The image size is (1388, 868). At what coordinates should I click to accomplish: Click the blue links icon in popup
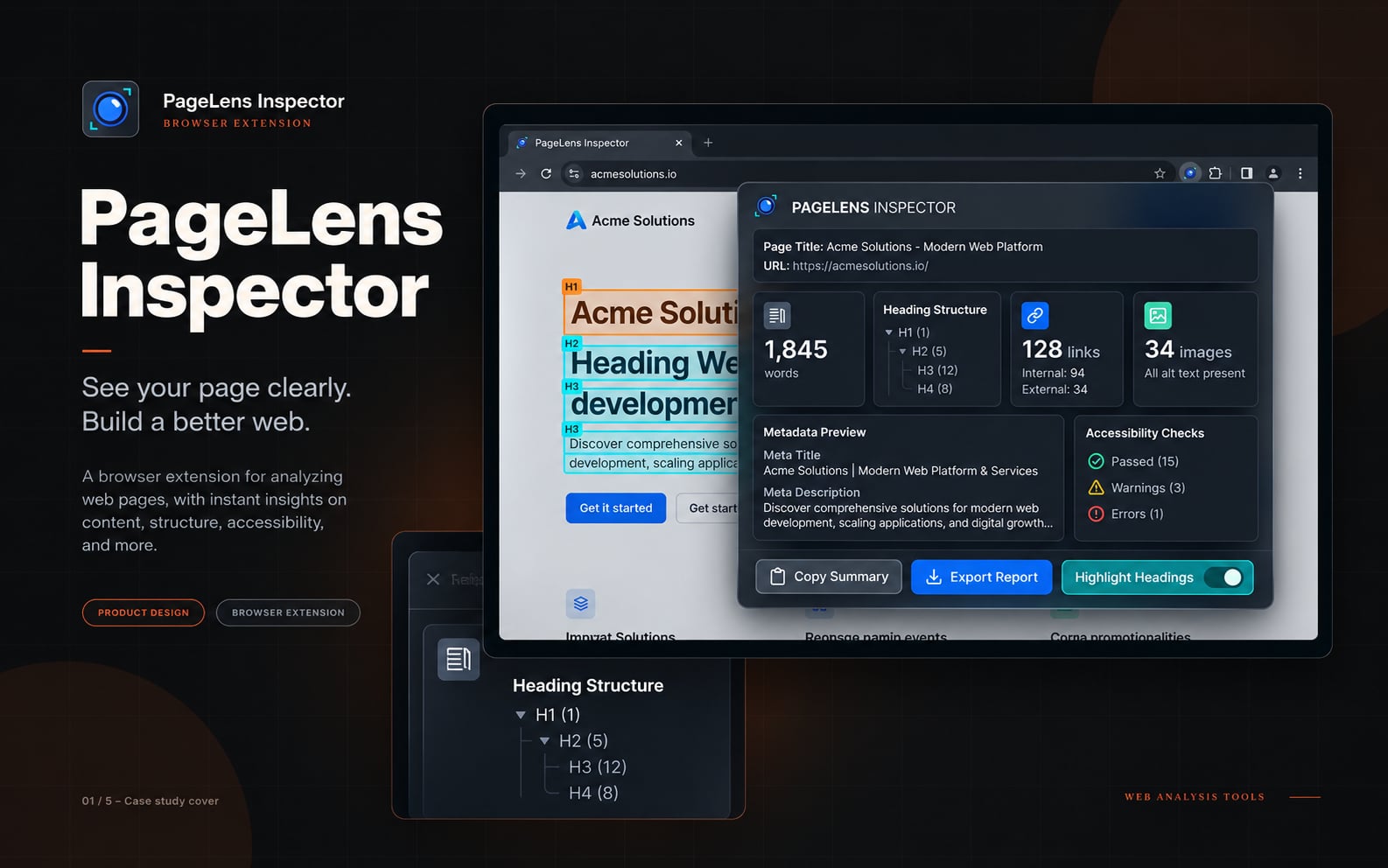(x=1035, y=315)
